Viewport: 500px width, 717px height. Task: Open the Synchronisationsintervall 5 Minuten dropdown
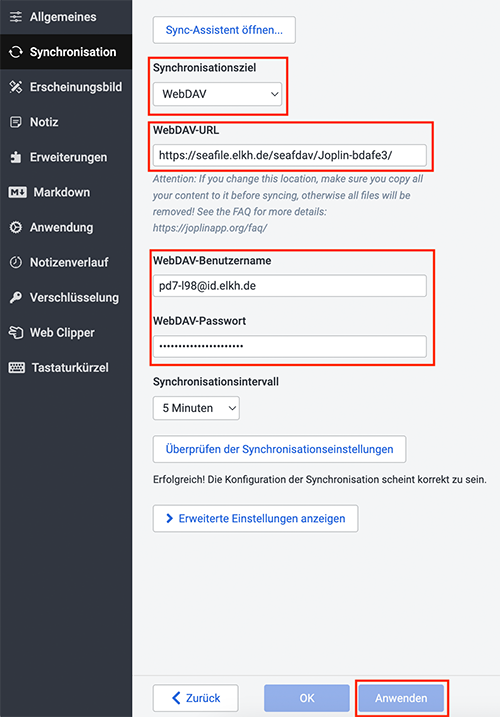point(196,408)
